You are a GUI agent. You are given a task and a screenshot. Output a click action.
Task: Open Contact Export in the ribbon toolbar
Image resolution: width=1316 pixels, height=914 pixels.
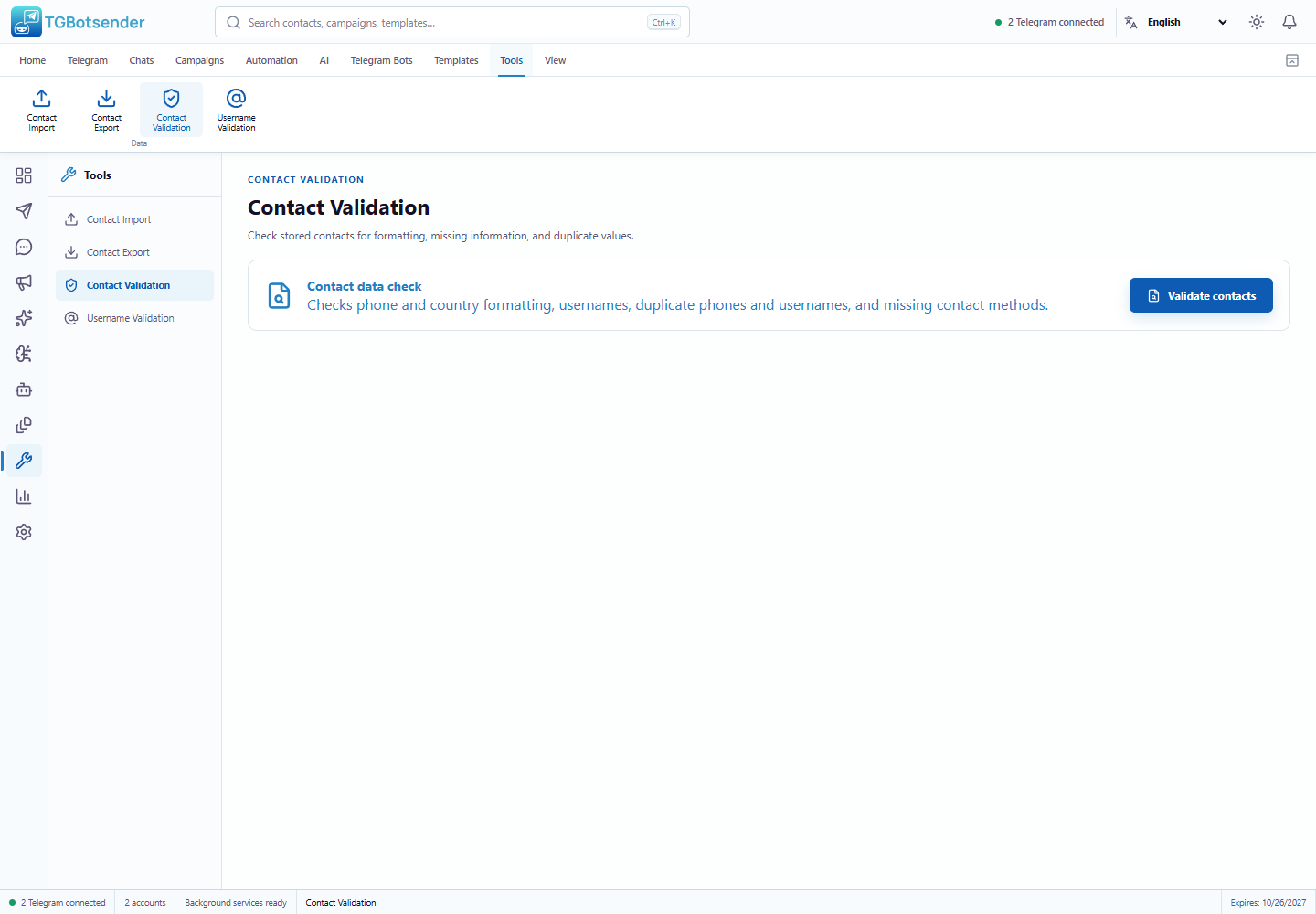[x=107, y=110]
